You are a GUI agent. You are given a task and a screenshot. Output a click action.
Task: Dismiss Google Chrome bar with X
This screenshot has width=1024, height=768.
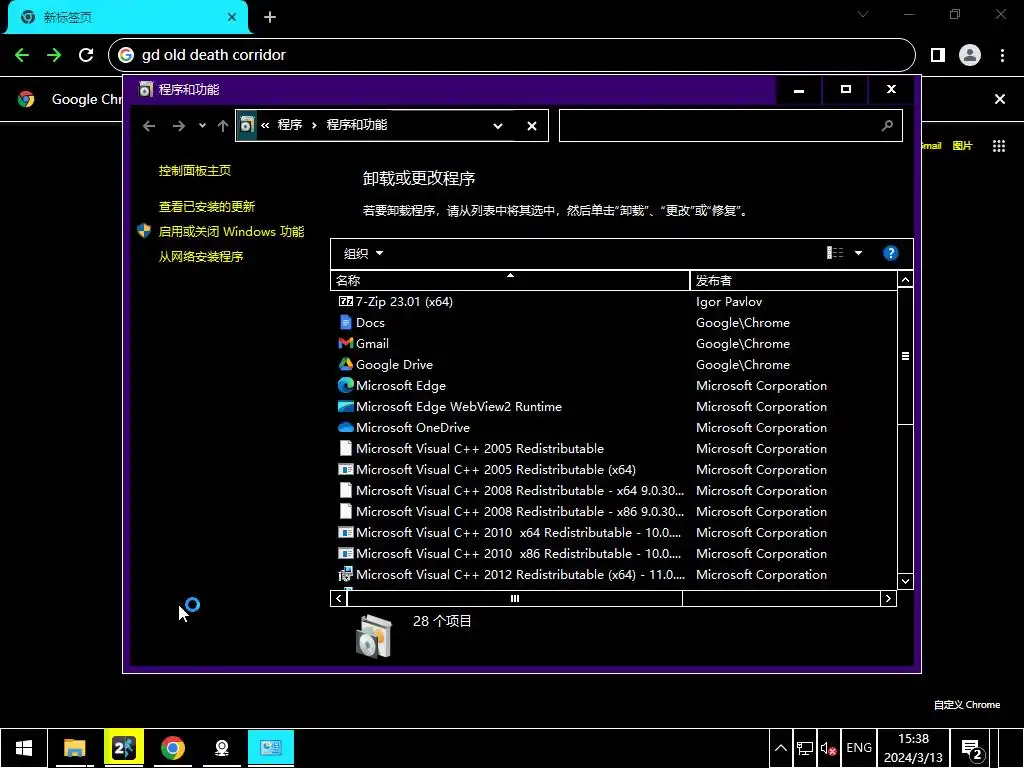[1000, 99]
